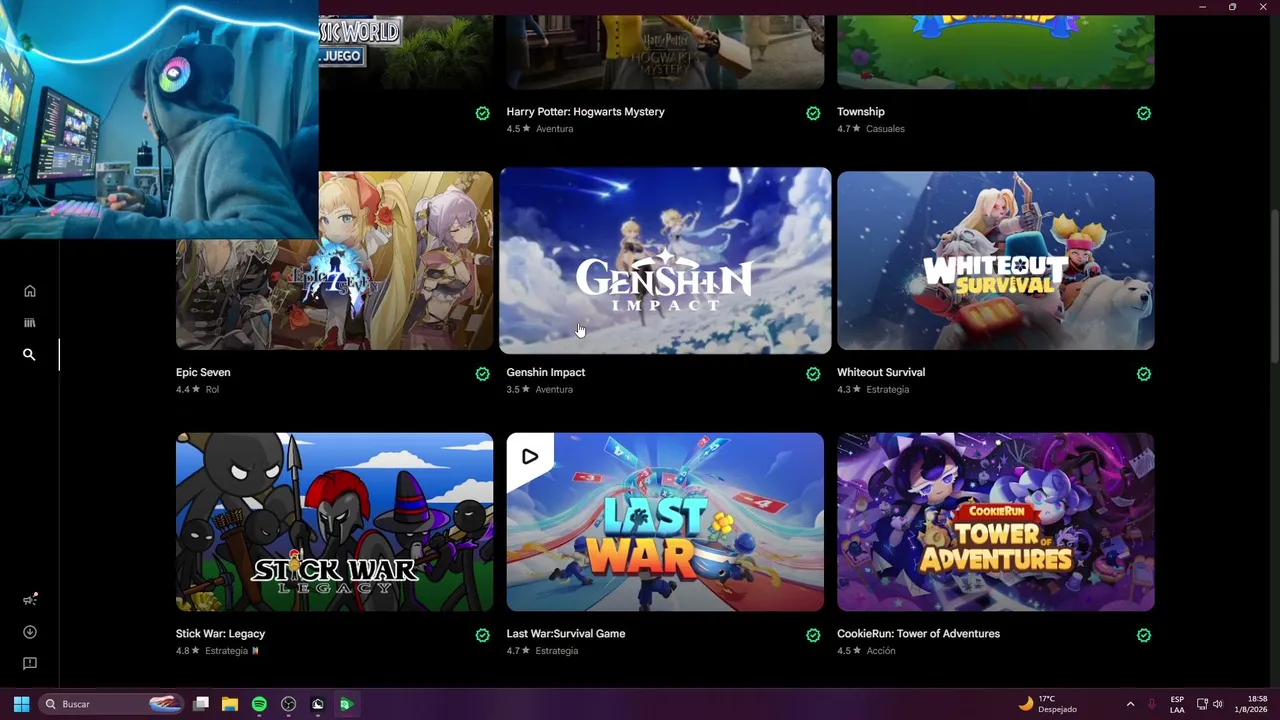Open the Downloads icon in sidebar

point(30,632)
